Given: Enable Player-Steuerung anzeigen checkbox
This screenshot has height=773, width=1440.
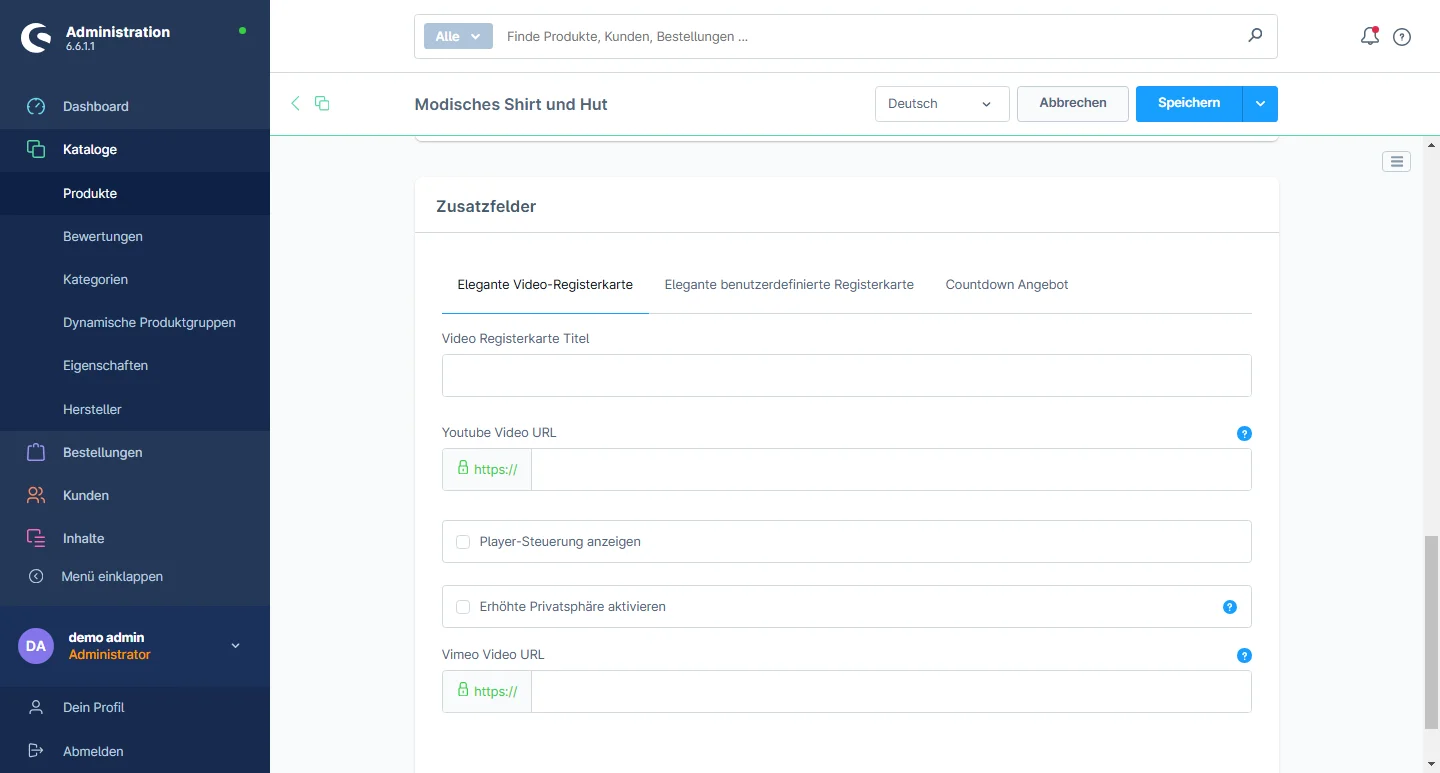Looking at the screenshot, I should click(x=463, y=542).
